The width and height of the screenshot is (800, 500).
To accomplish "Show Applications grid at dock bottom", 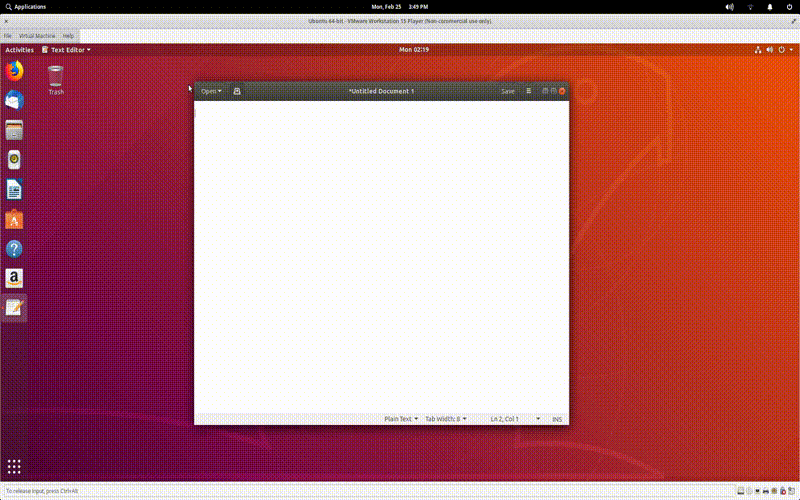I will click(14, 466).
